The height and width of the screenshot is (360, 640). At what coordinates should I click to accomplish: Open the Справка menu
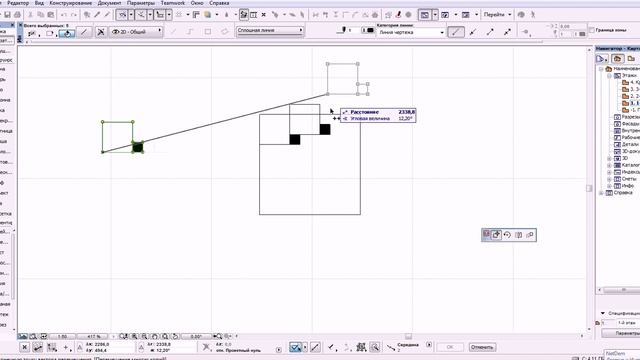tap(219, 3)
